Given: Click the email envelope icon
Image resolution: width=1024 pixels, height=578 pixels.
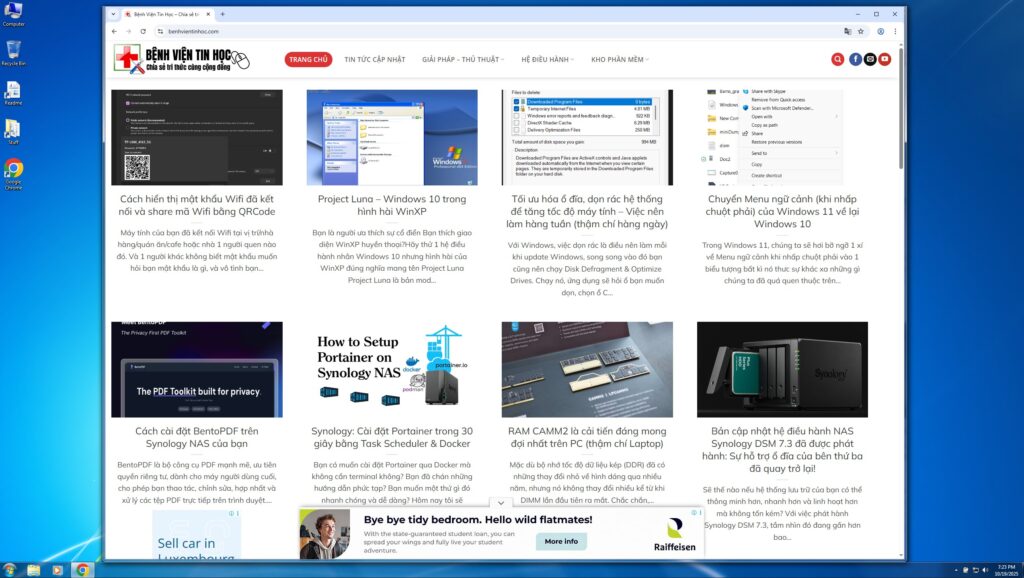Looking at the screenshot, I should coord(870,59).
